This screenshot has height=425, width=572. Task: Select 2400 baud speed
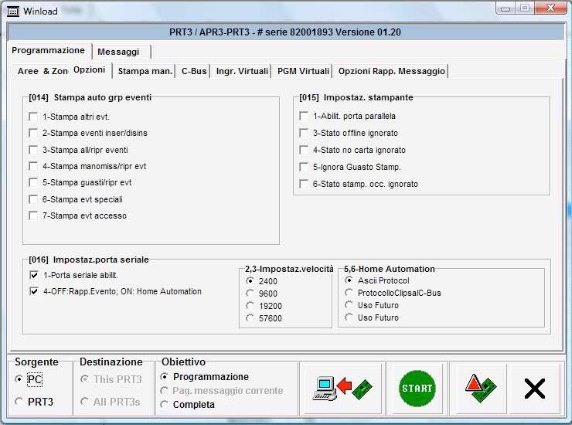point(250,281)
